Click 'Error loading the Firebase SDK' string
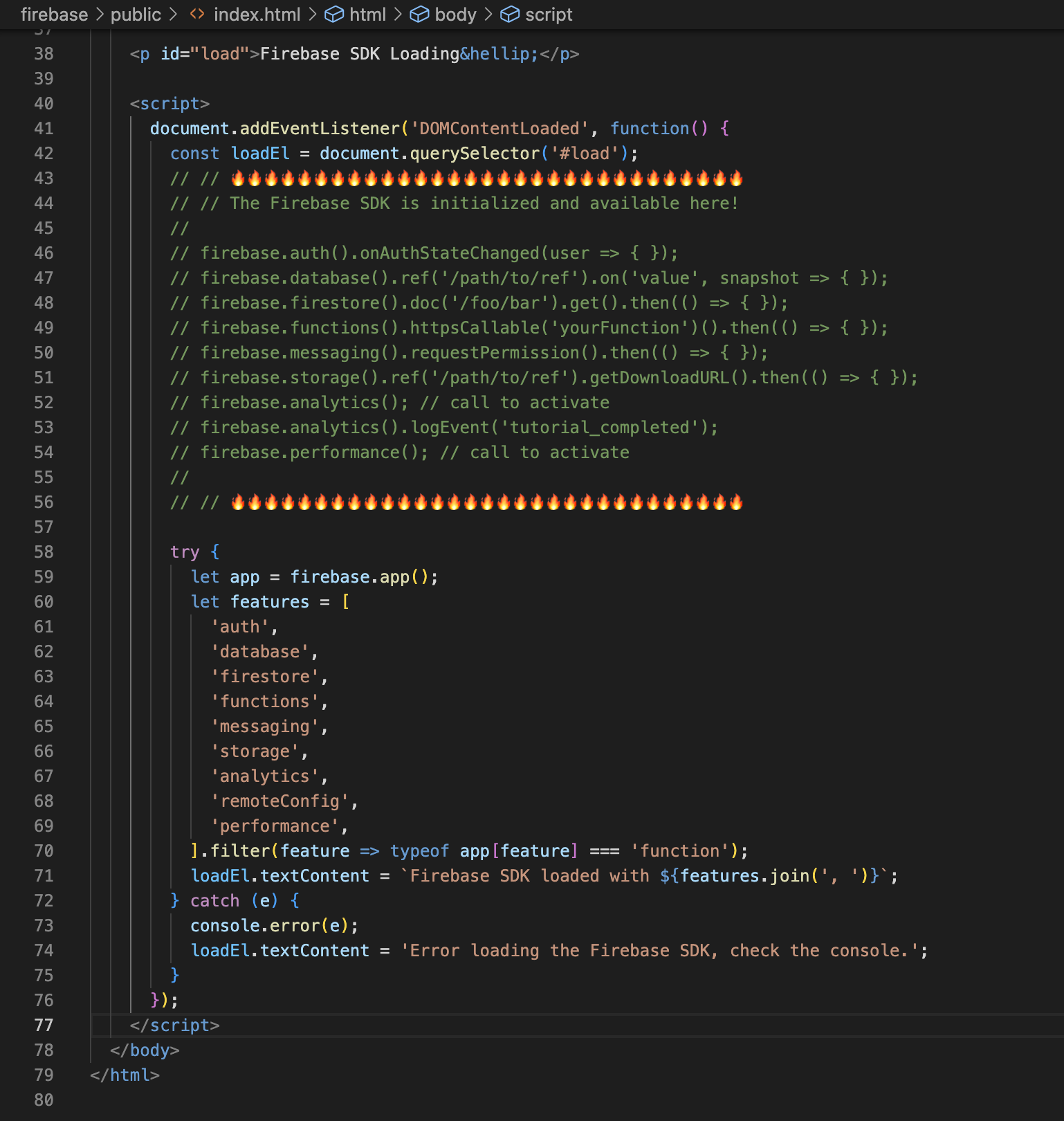The image size is (1064, 1121). coord(660,951)
